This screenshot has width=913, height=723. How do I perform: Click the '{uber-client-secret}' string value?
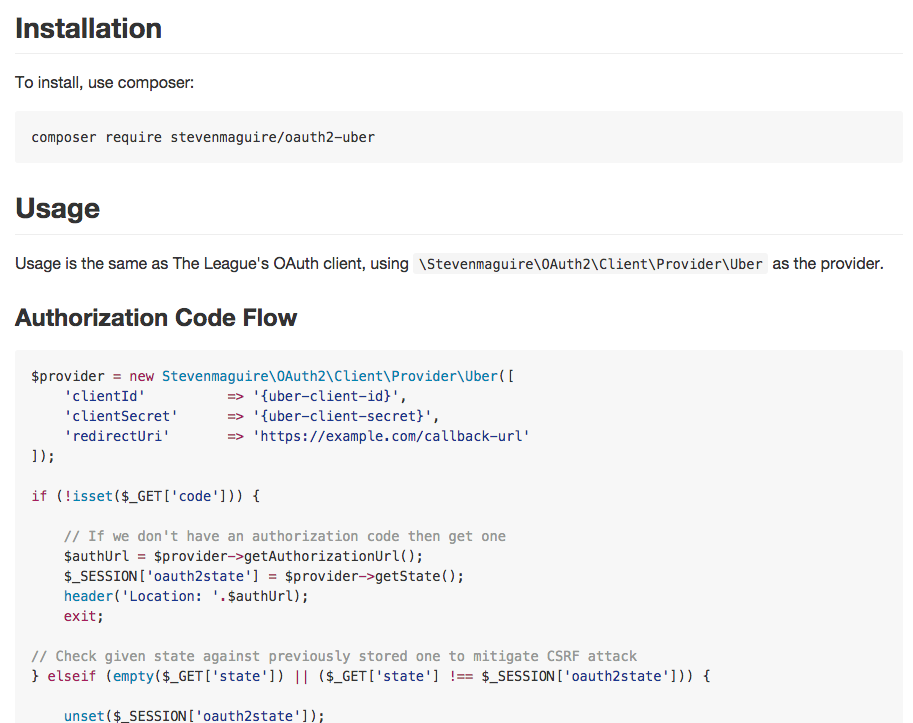(342, 416)
